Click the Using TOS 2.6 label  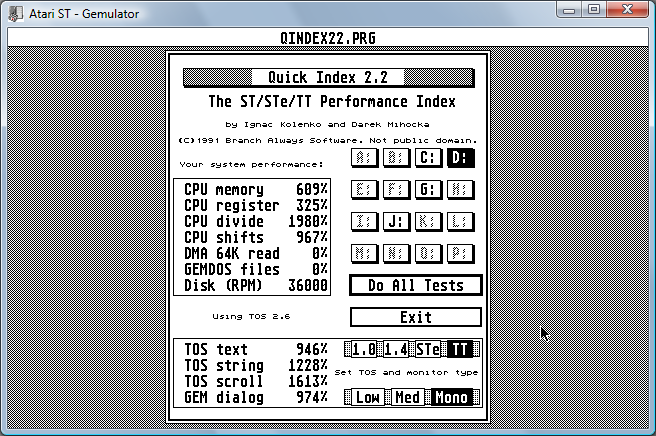251,316
